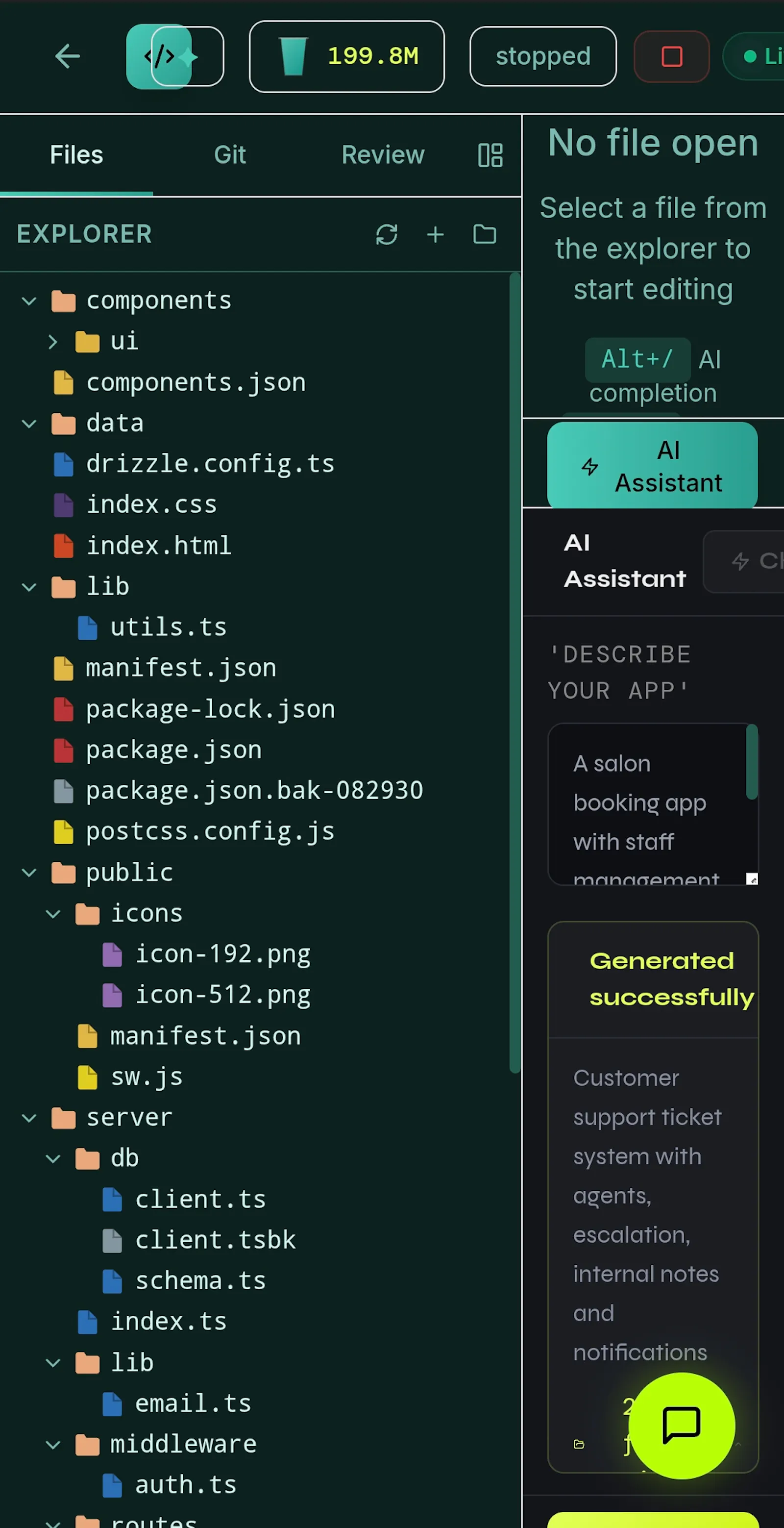Collapse the components folder

(29, 301)
